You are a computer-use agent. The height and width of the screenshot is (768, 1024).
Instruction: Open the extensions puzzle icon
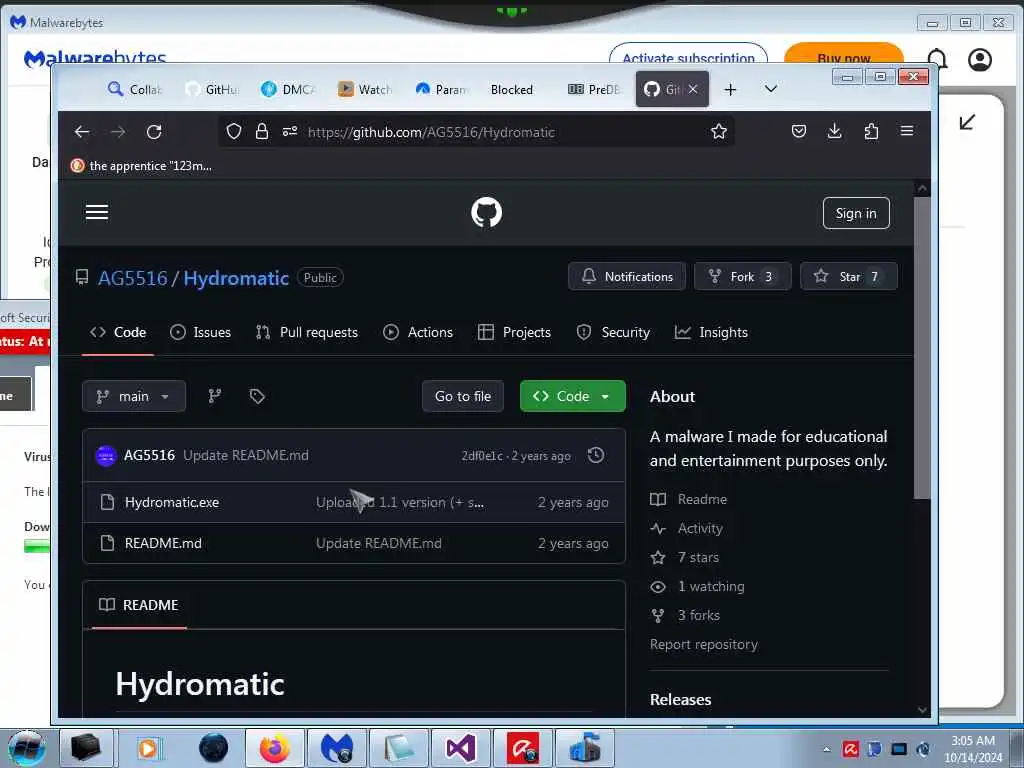[871, 132]
